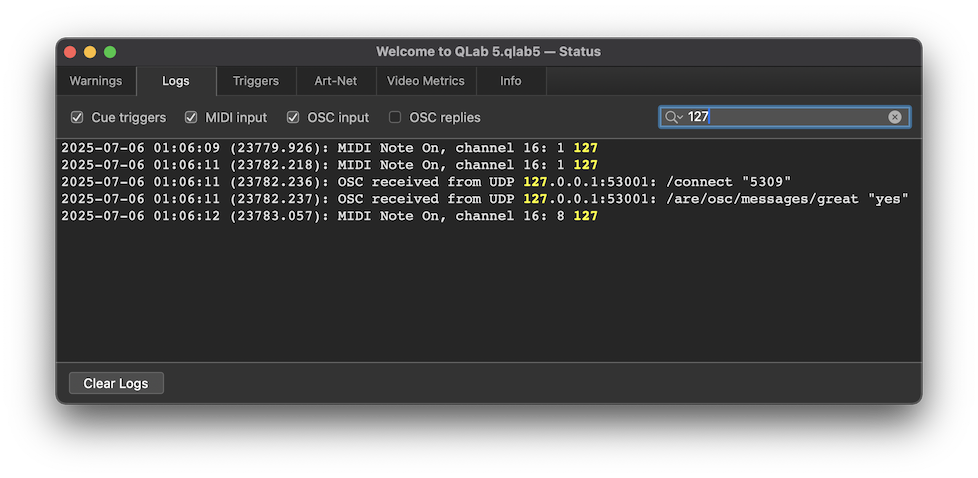The height and width of the screenshot is (478, 978).
Task: Enable the OSC replies checkbox
Action: (395, 117)
